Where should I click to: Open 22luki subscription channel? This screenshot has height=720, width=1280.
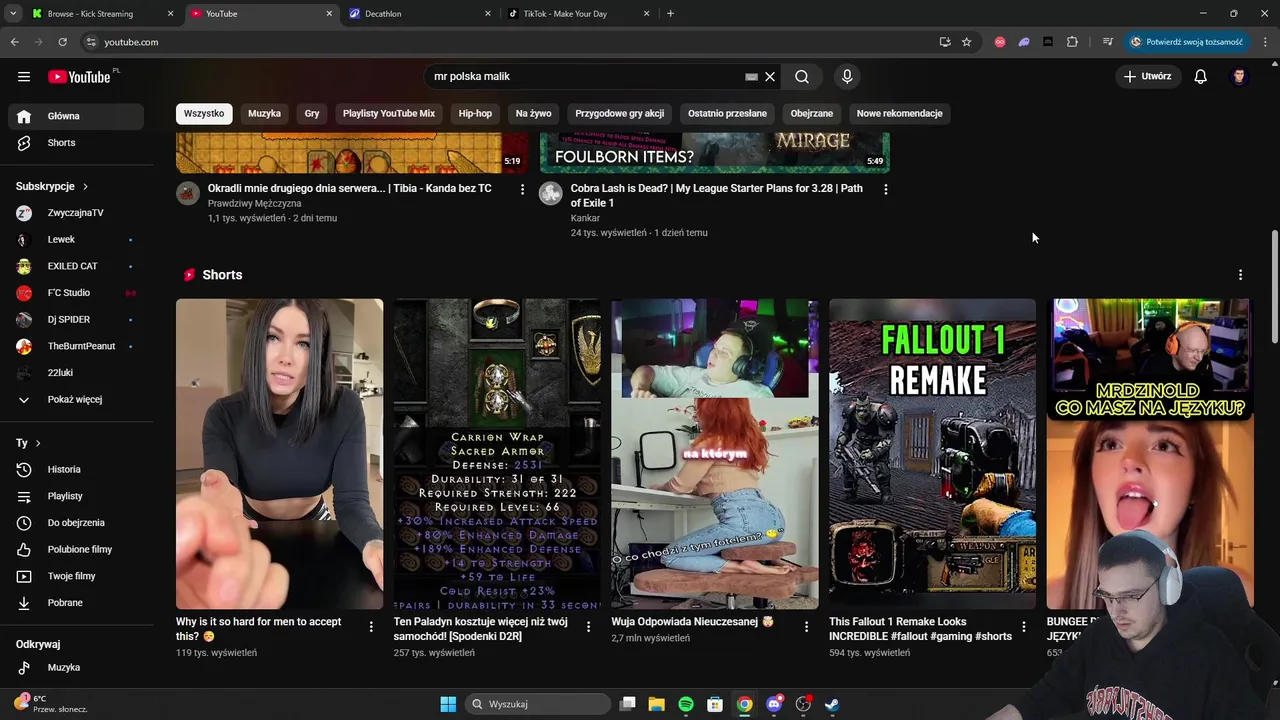click(x=76, y=373)
